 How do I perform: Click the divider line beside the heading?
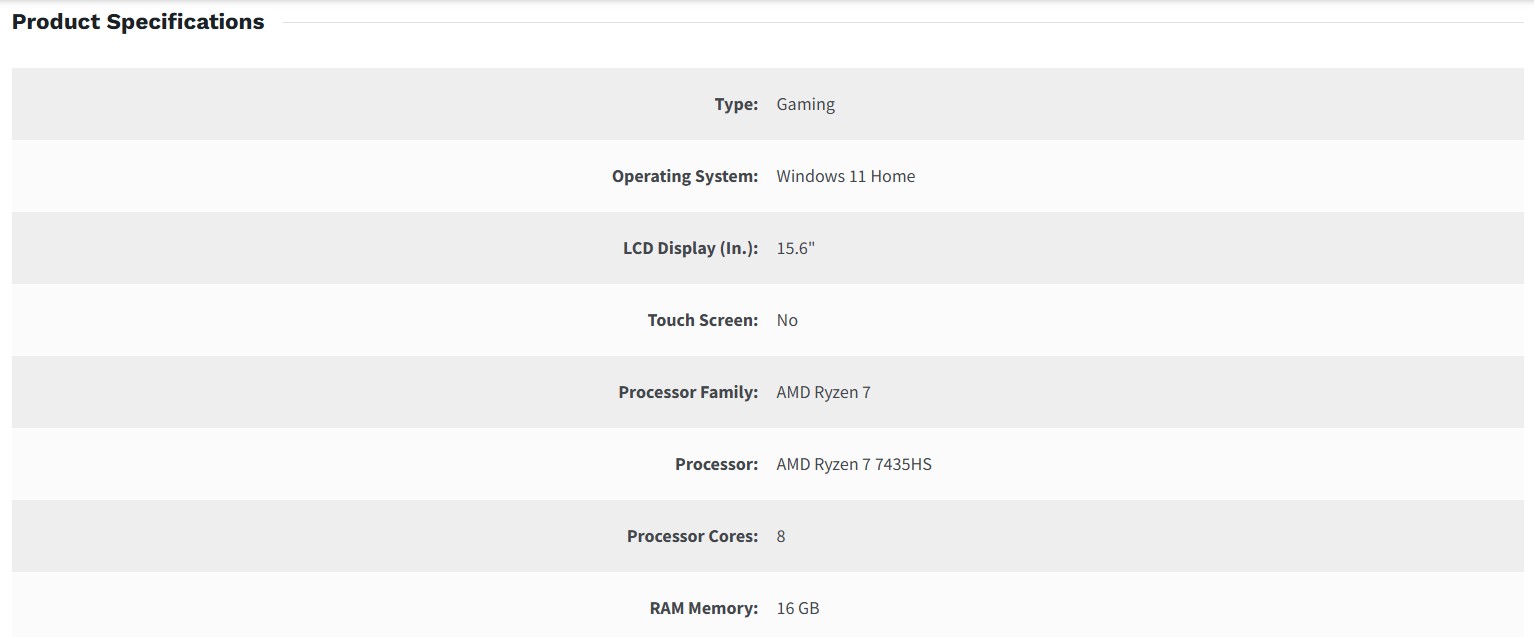[900, 22]
